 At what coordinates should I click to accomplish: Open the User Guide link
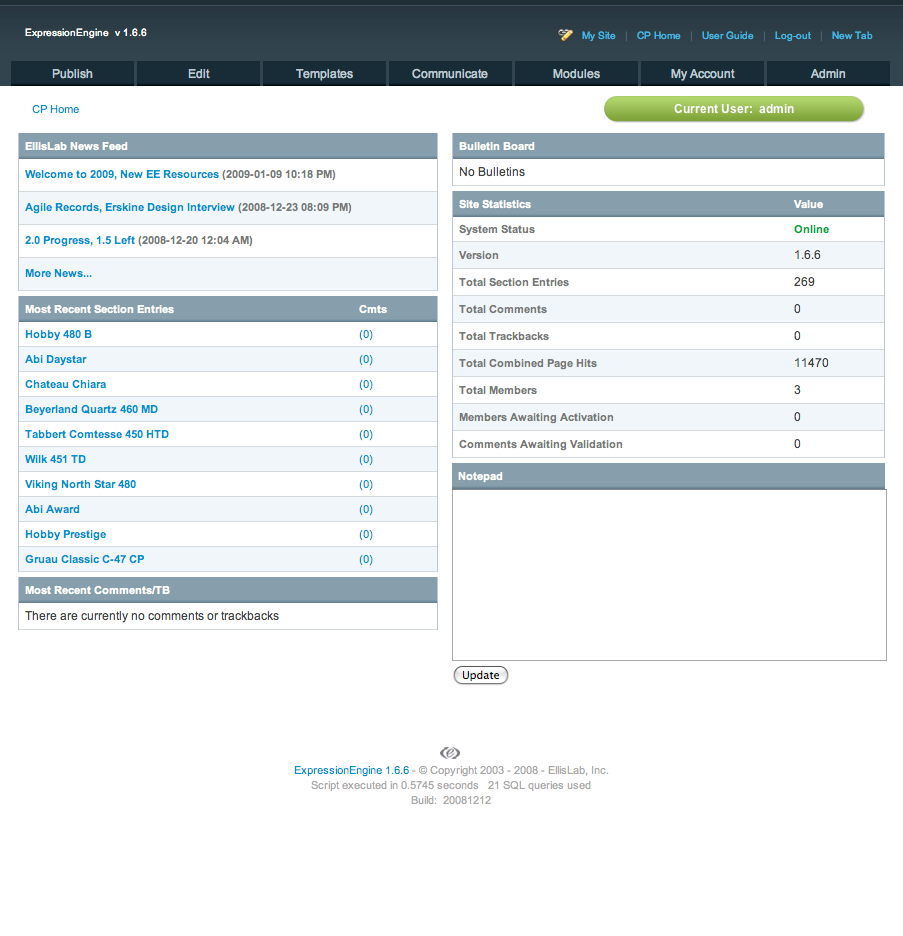click(727, 35)
